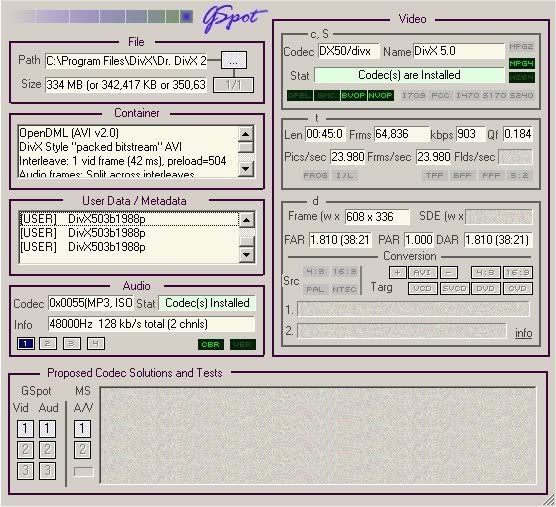Click the S170 colorimetry indicator
Screen dimensions: 556x507
[494, 95]
